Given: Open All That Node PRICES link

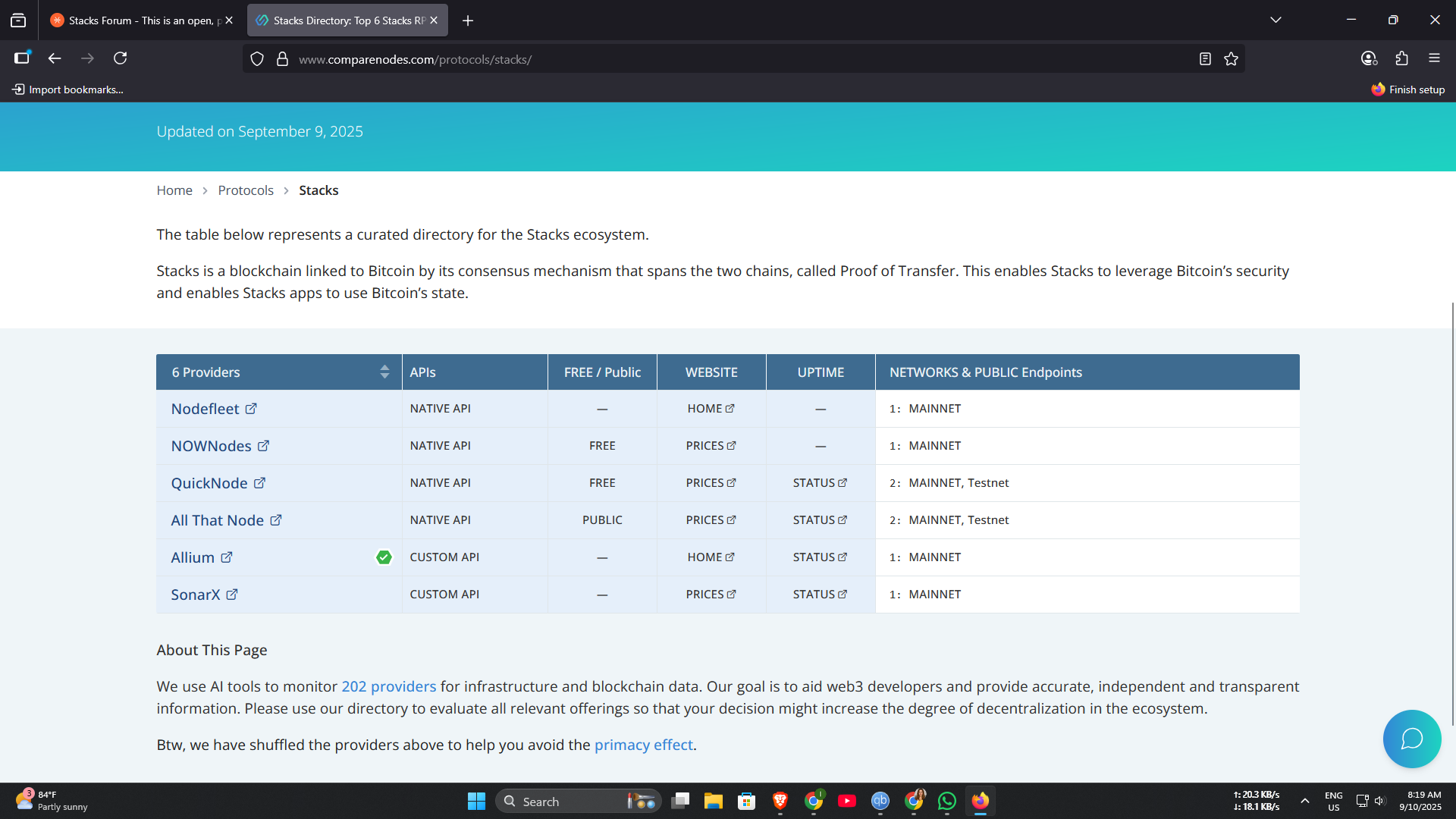Looking at the screenshot, I should click(x=711, y=520).
